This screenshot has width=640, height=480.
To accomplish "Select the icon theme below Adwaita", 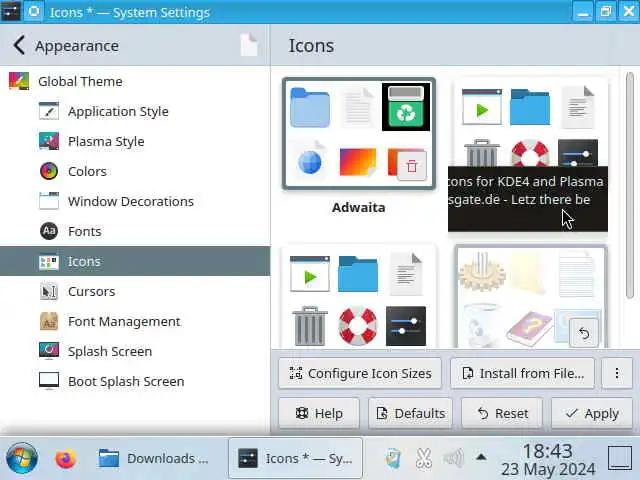I will (359, 297).
